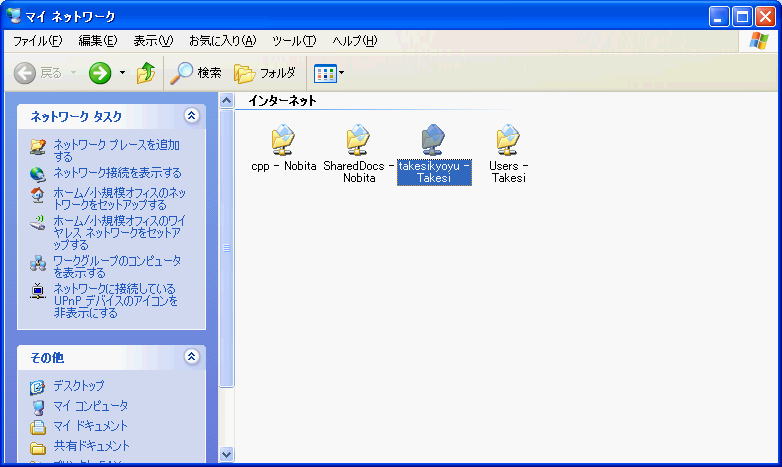Click the Windows flag logo
Image resolution: width=782 pixels, height=467 pixels.
(759, 41)
